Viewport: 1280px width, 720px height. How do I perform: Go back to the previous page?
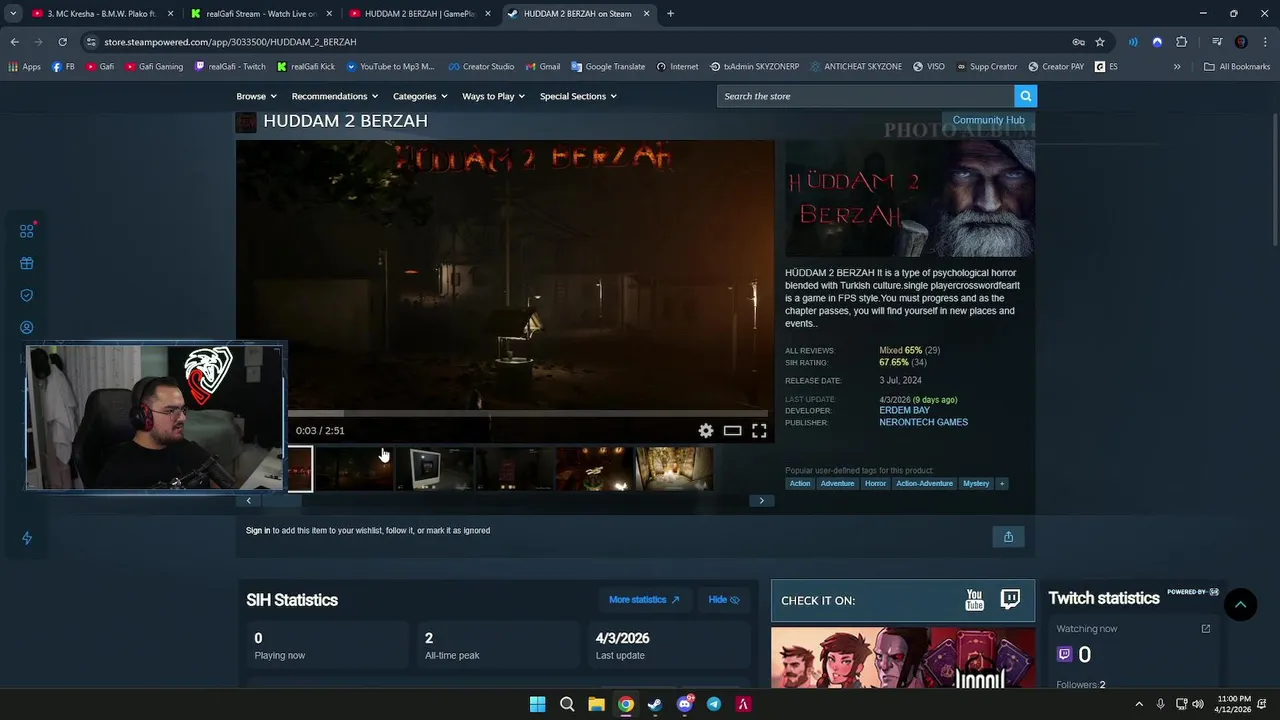point(15,42)
